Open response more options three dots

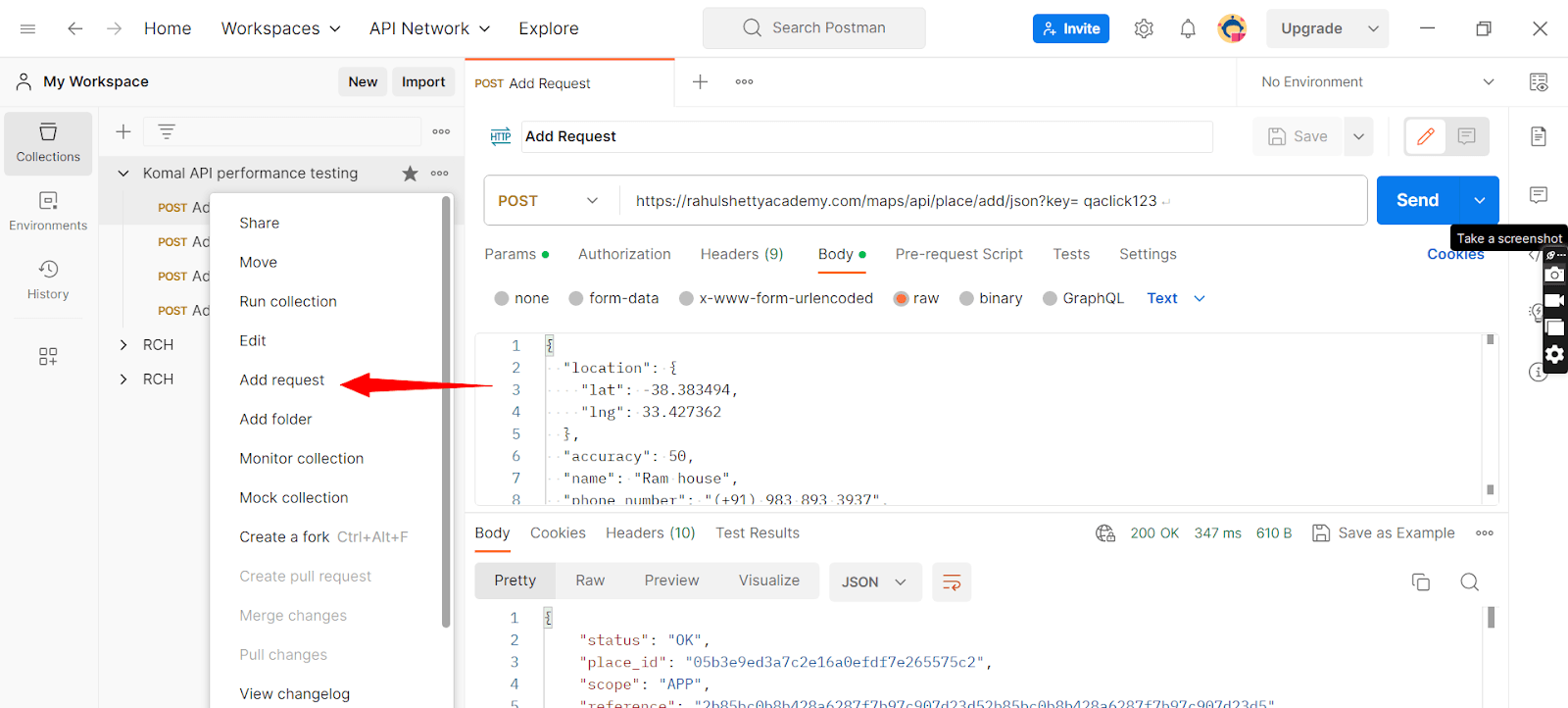pyautogui.click(x=1485, y=533)
